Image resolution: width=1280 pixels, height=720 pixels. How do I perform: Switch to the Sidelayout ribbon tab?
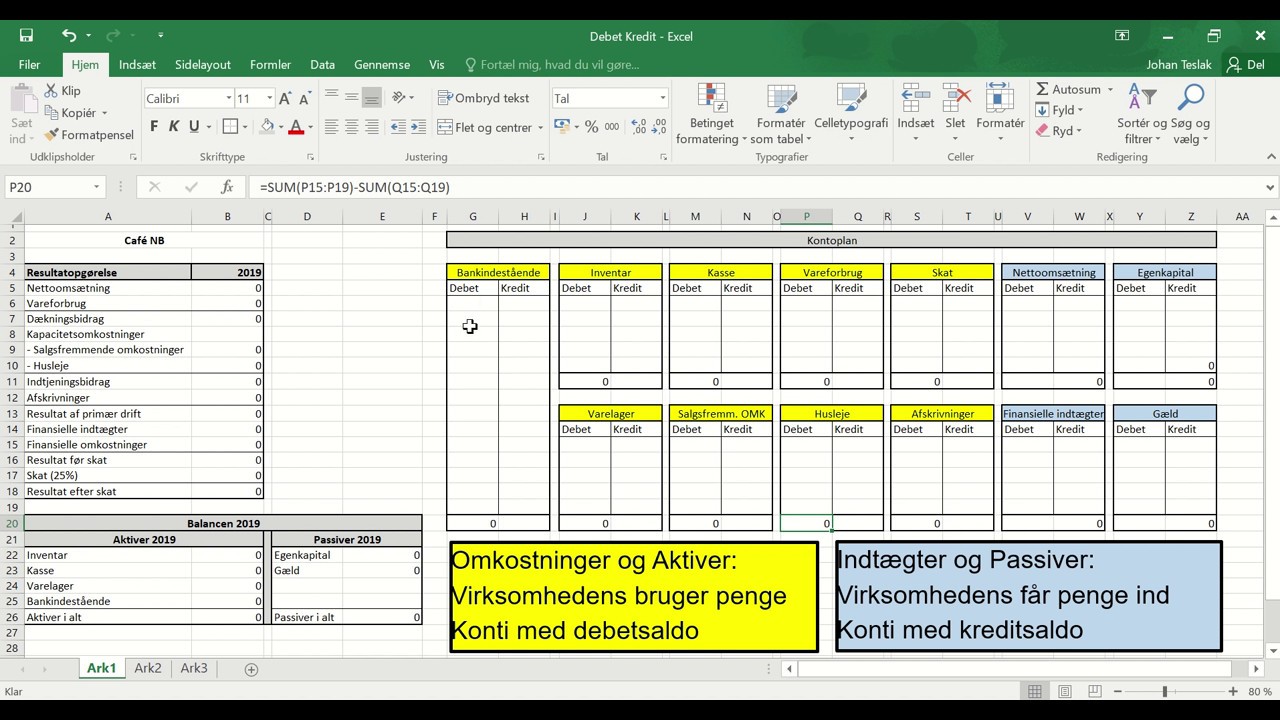coord(203,64)
